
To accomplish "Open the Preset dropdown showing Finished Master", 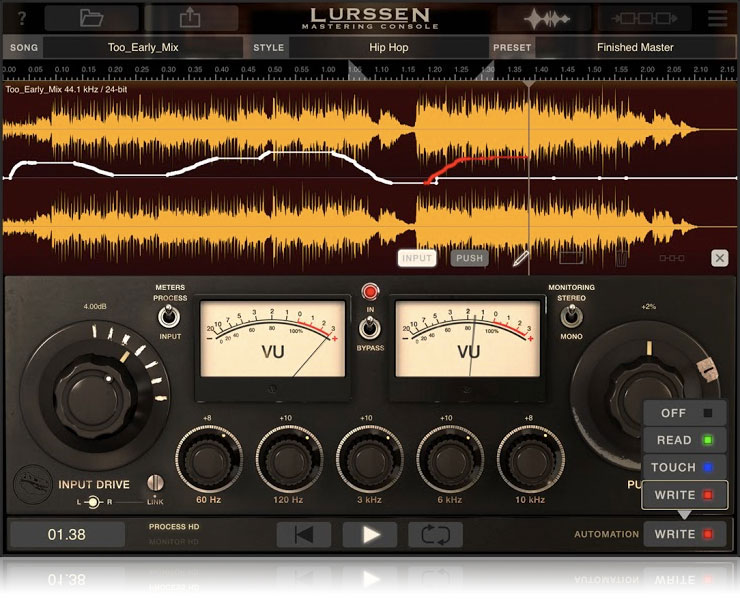I will (635, 47).
